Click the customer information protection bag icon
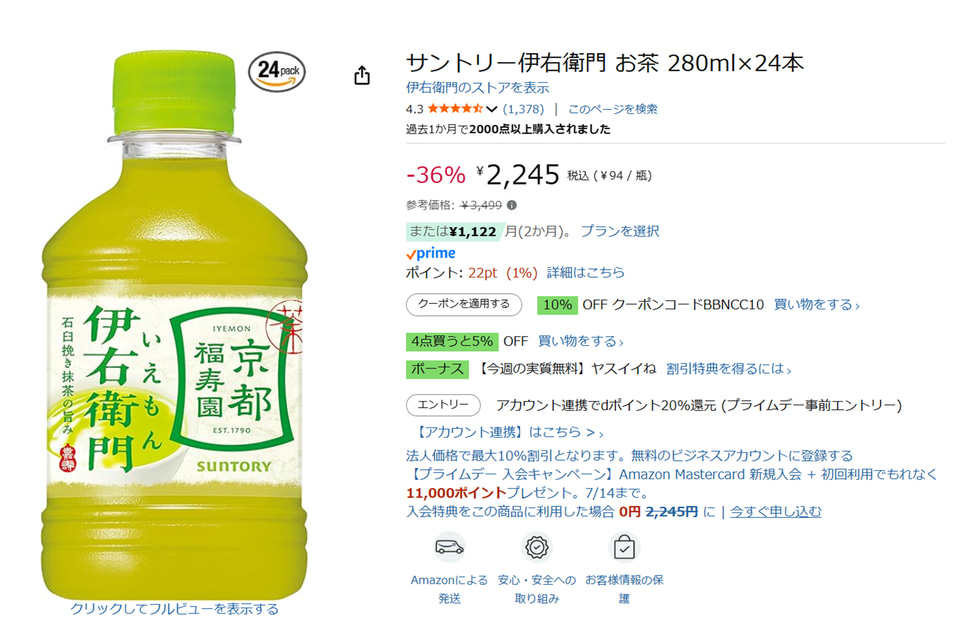The width and height of the screenshot is (960, 640). coord(624,547)
